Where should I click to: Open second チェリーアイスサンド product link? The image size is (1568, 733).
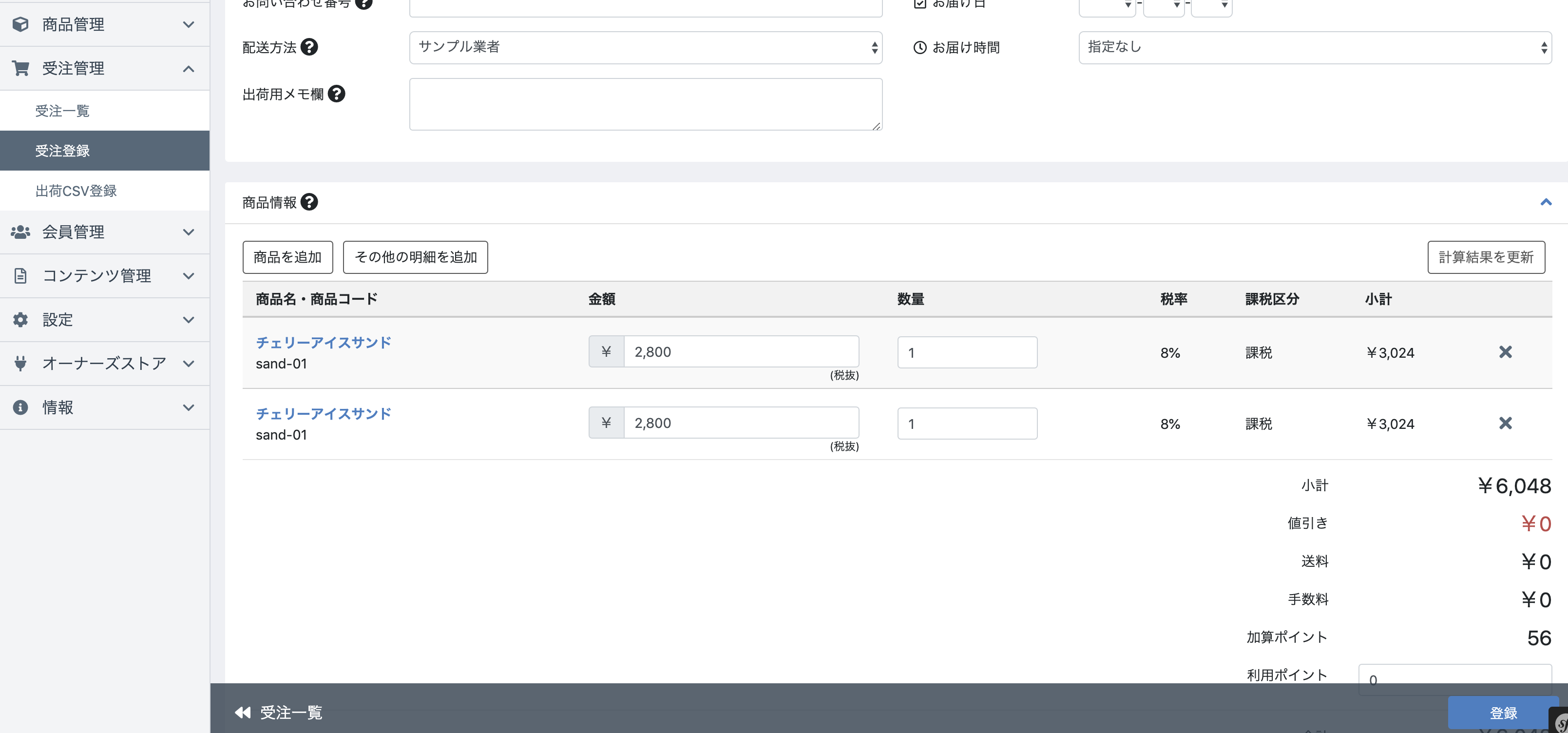click(x=323, y=413)
